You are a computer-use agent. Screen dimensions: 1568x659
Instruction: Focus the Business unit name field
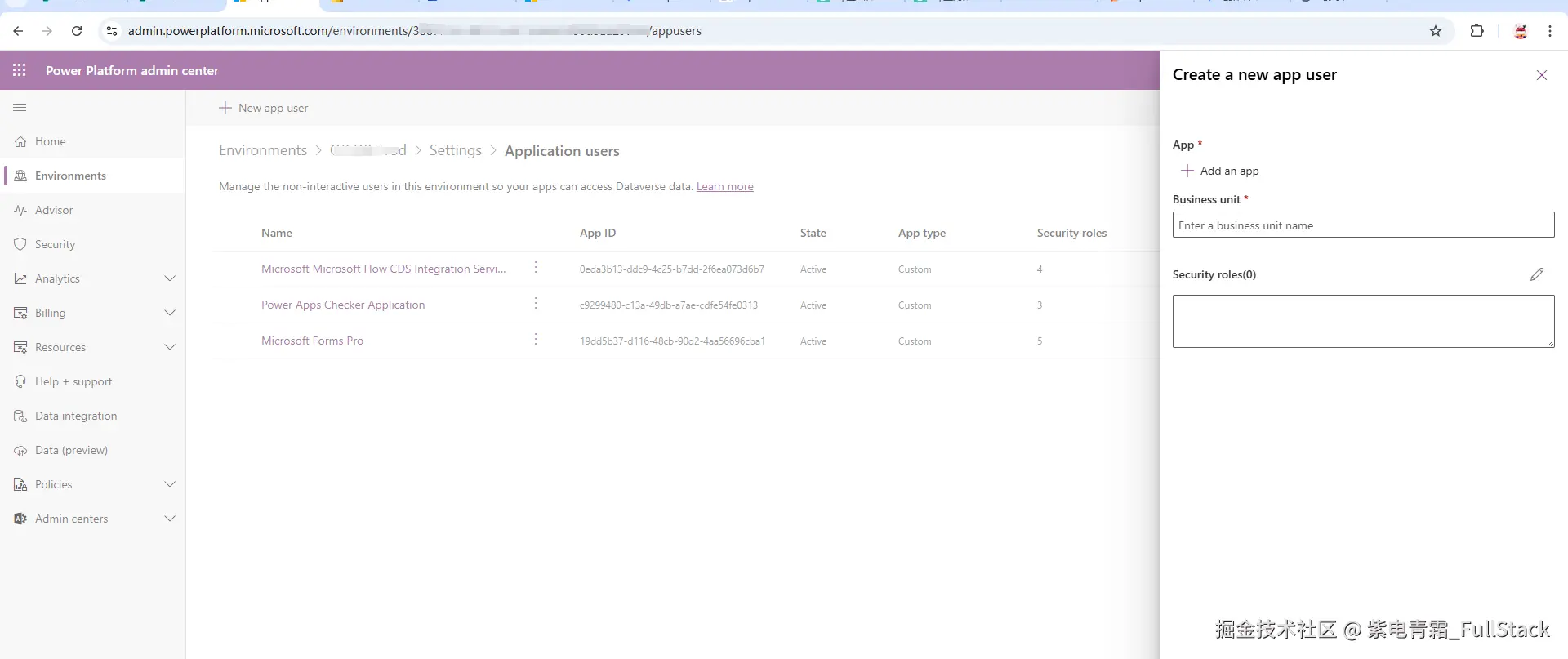(1363, 225)
